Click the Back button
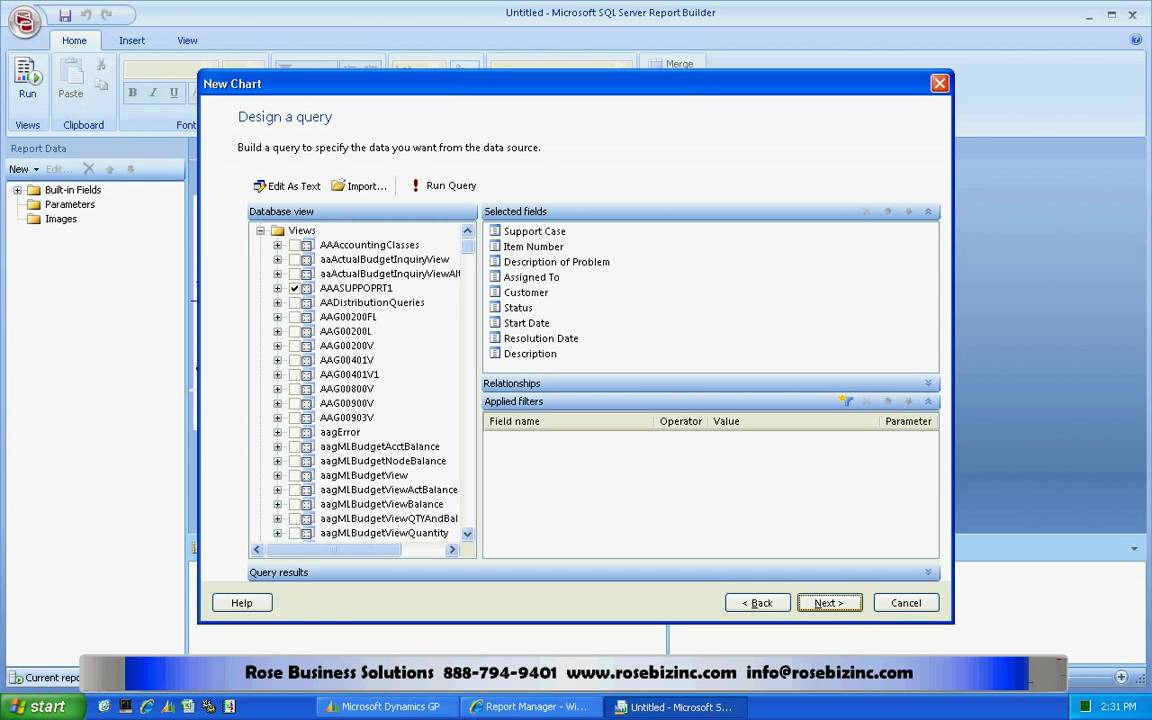 (757, 602)
